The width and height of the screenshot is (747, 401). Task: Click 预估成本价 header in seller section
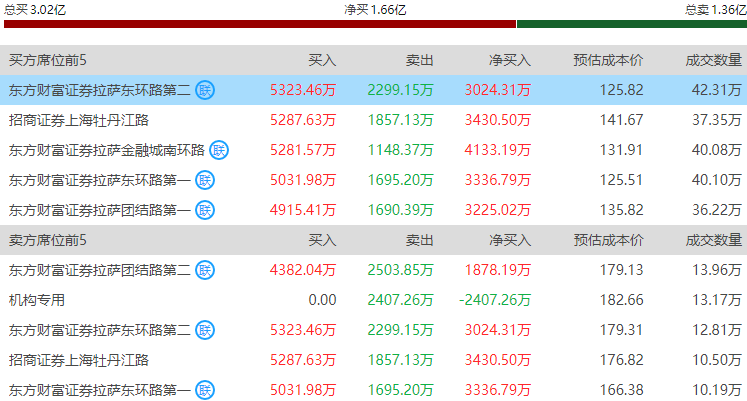(x=608, y=240)
